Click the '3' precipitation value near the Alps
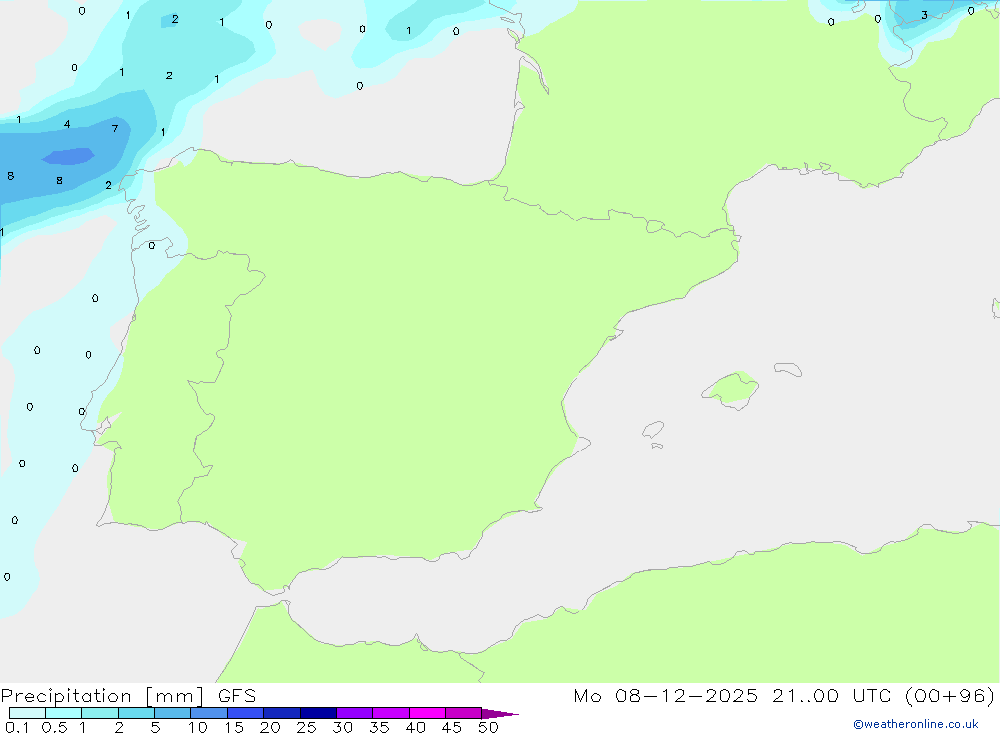 pos(924,15)
